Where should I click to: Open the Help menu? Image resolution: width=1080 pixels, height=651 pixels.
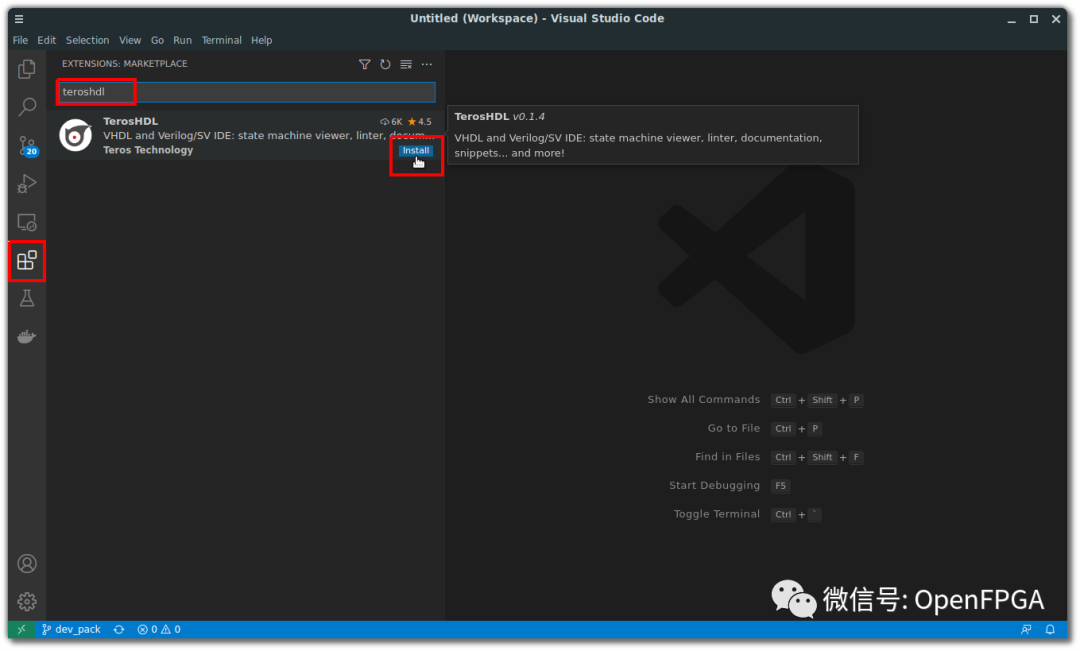261,41
